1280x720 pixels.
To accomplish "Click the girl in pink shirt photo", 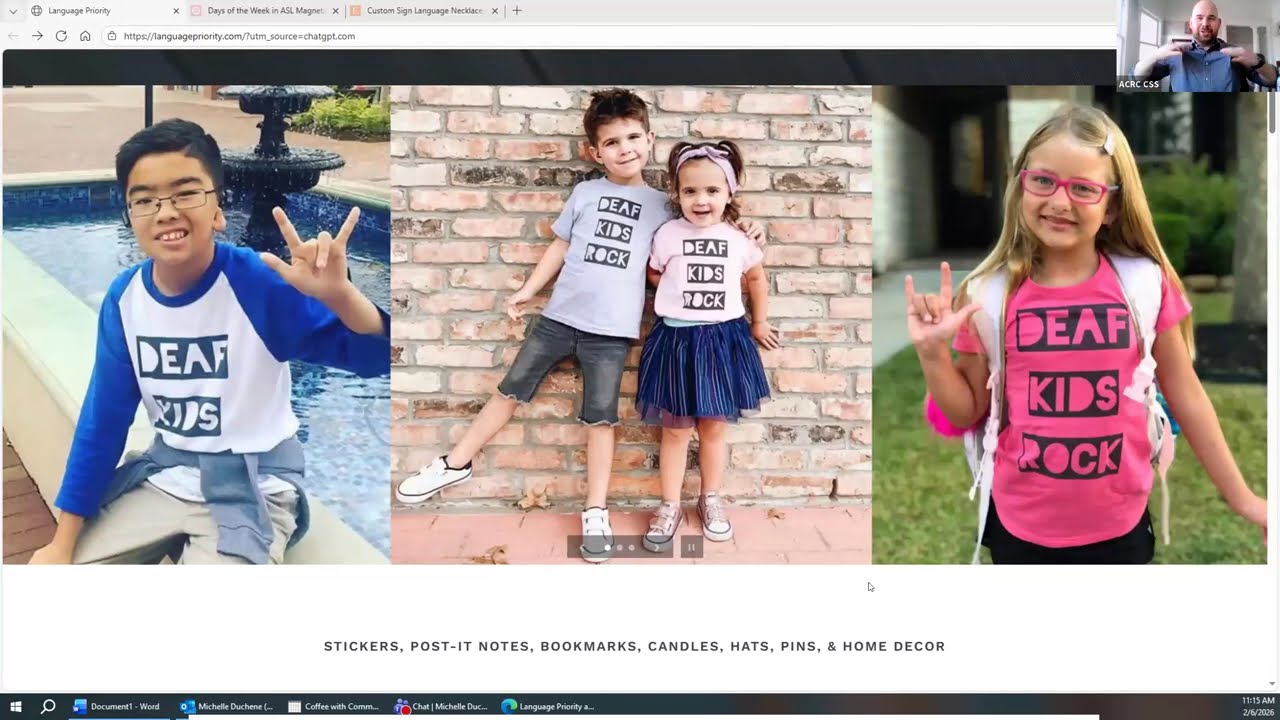I will click(x=1069, y=325).
